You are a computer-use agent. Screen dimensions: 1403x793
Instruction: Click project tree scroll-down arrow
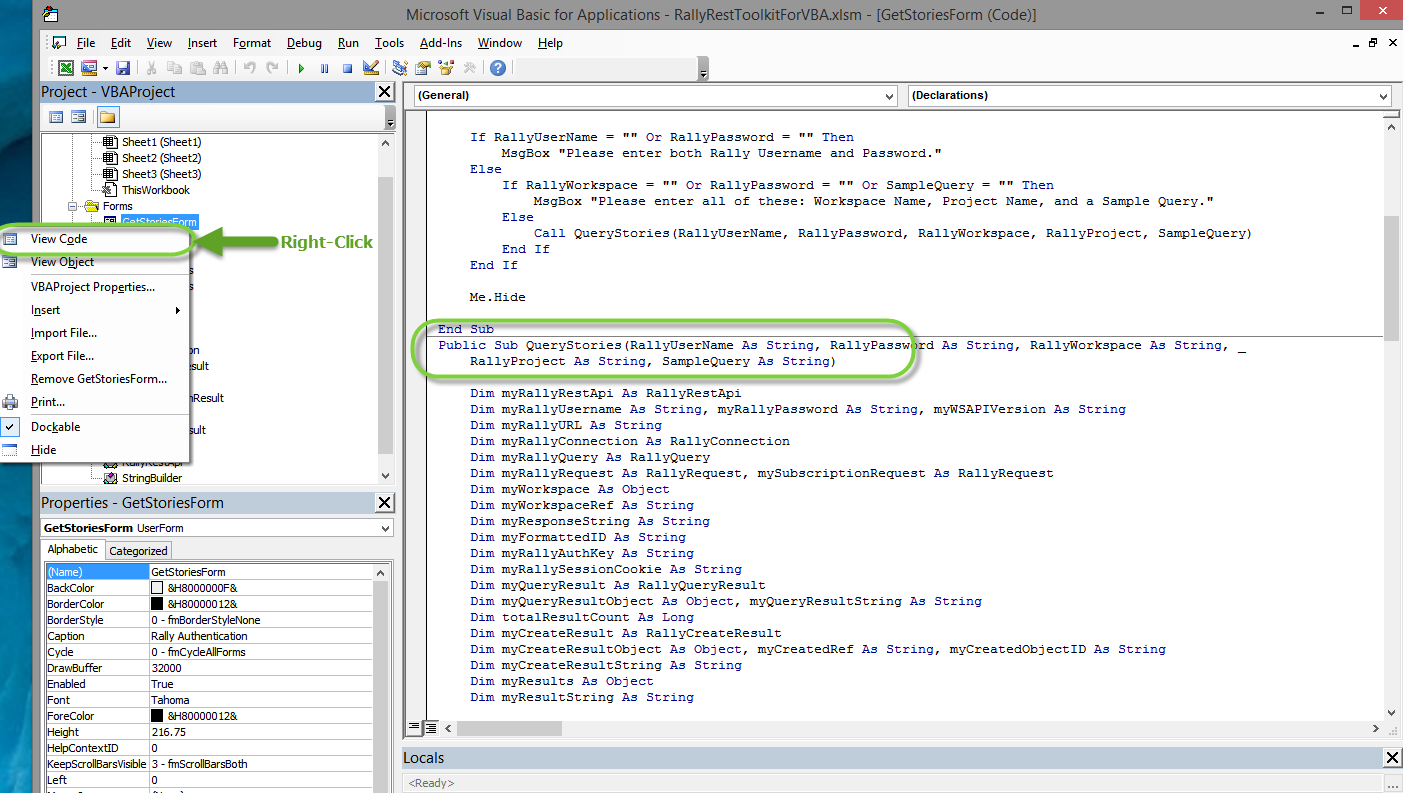click(x=385, y=476)
